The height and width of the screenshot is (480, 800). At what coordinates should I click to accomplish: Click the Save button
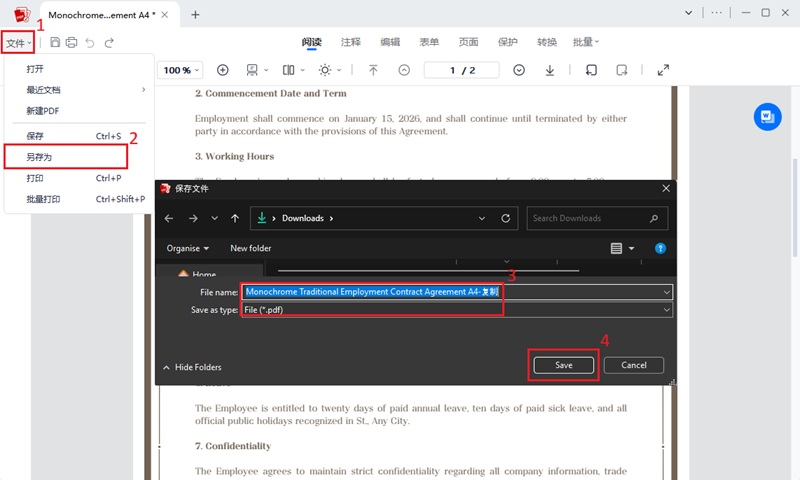pyautogui.click(x=564, y=365)
